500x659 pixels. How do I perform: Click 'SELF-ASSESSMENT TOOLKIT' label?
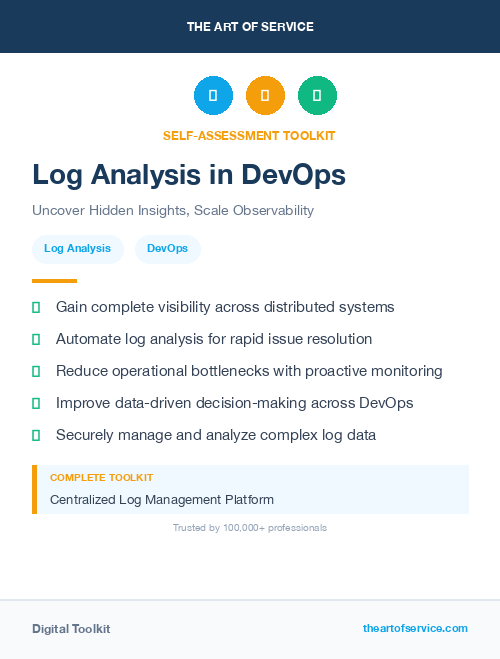249,136
